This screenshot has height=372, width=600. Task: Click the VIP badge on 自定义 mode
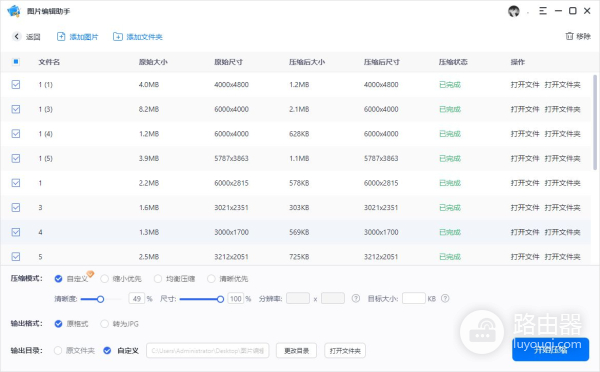pos(90,274)
